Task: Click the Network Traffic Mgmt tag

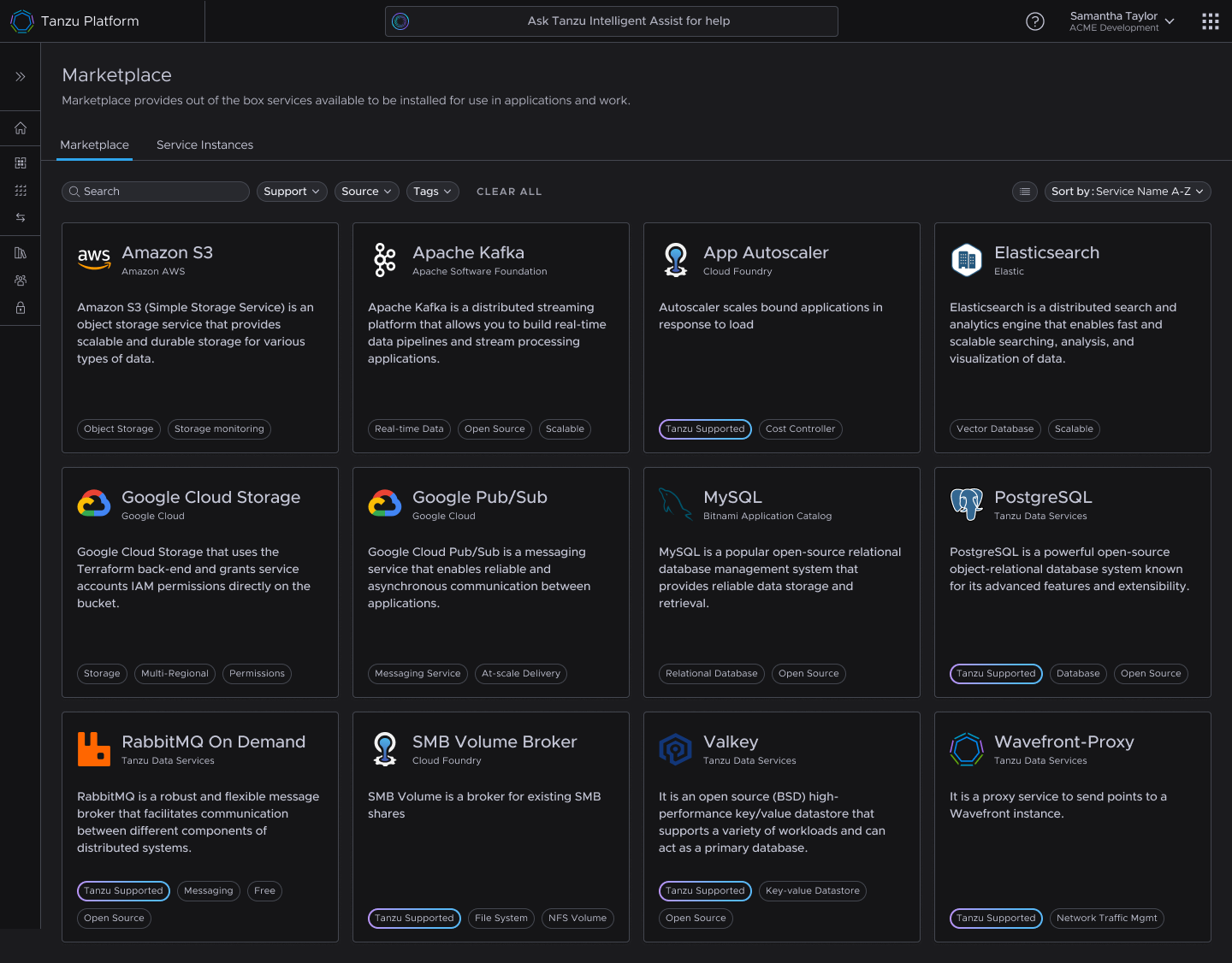Action: point(1107,919)
